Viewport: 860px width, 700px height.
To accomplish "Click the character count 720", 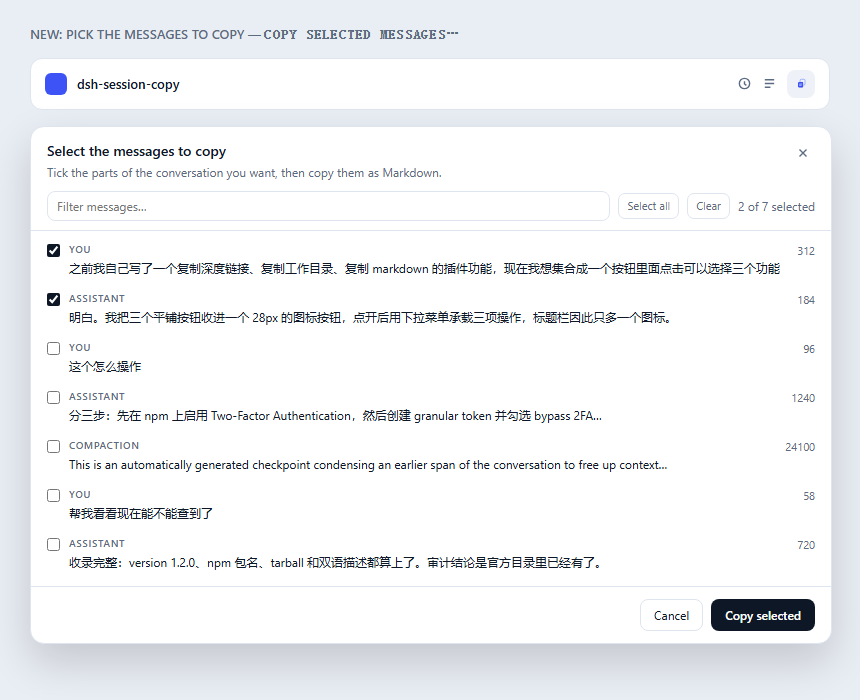I will (806, 545).
